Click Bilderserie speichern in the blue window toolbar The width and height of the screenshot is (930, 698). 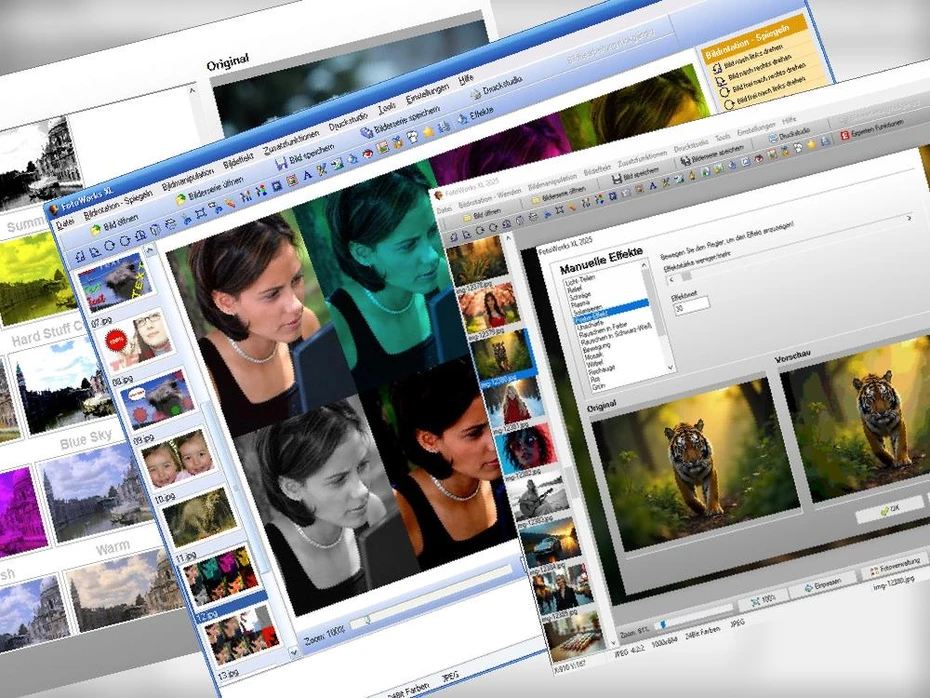[x=367, y=131]
